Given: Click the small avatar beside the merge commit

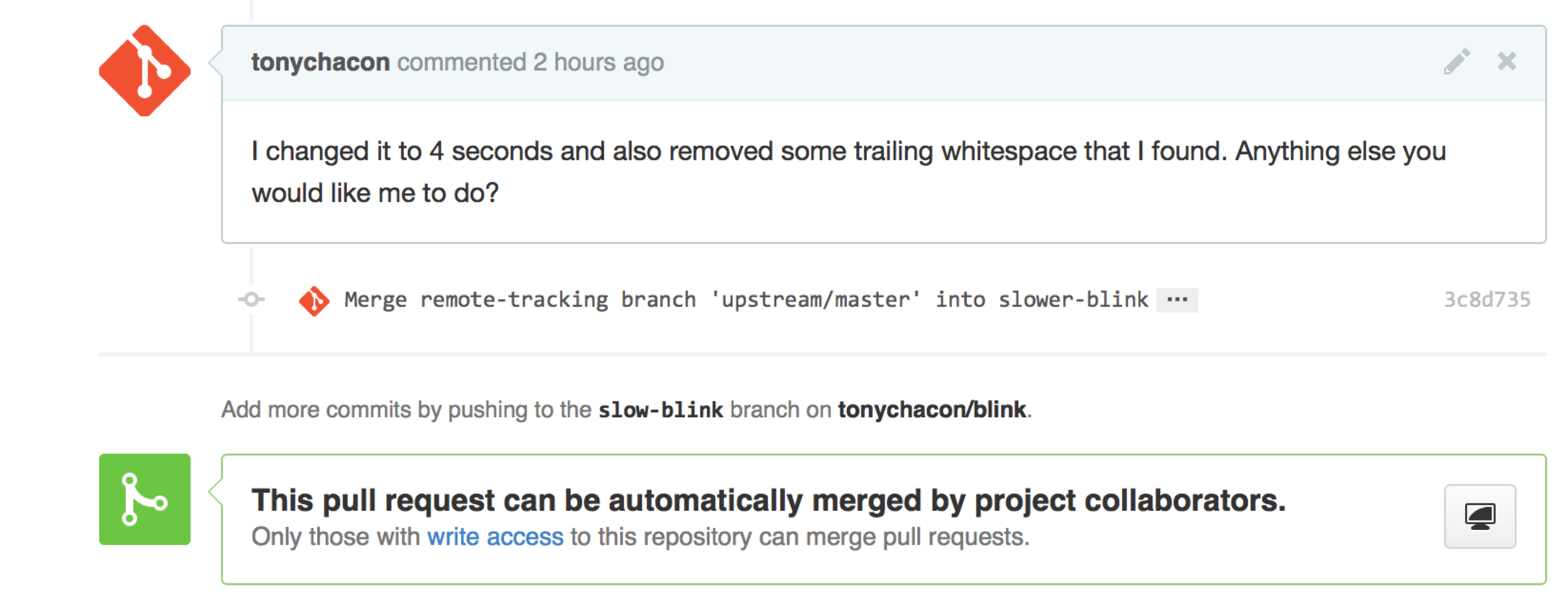Looking at the screenshot, I should [x=314, y=300].
